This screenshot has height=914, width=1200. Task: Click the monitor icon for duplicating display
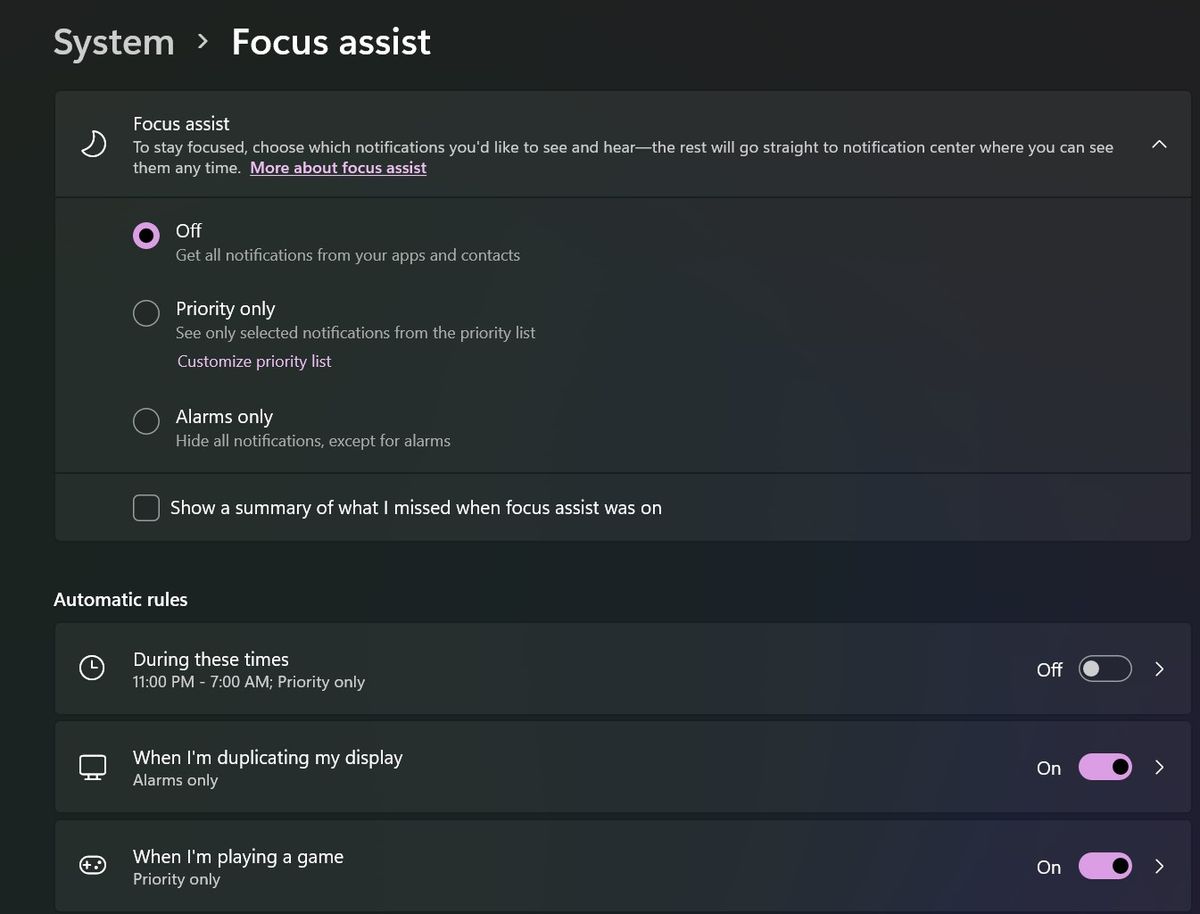pos(92,767)
